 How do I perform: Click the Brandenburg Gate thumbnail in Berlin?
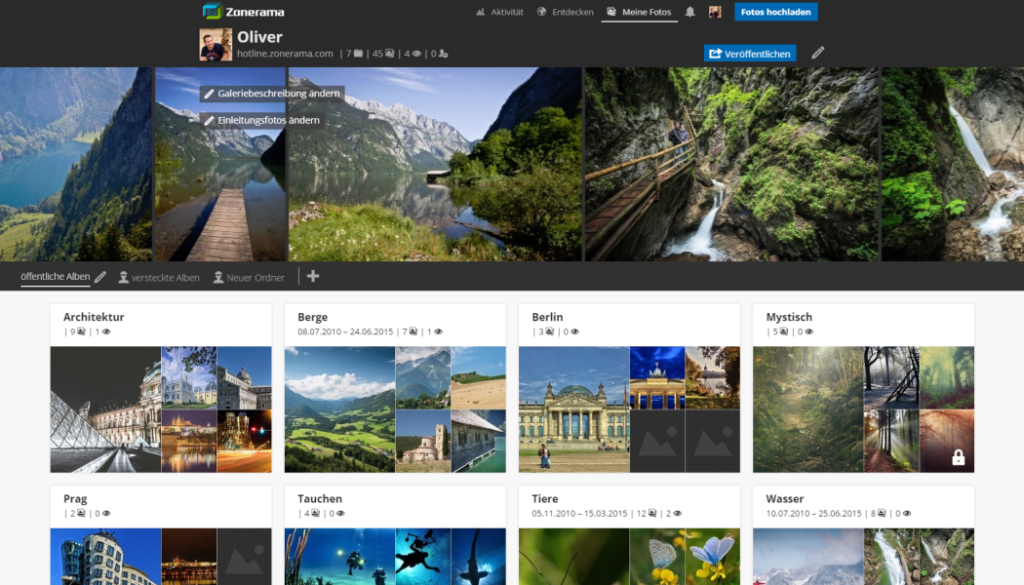pyautogui.click(x=657, y=377)
